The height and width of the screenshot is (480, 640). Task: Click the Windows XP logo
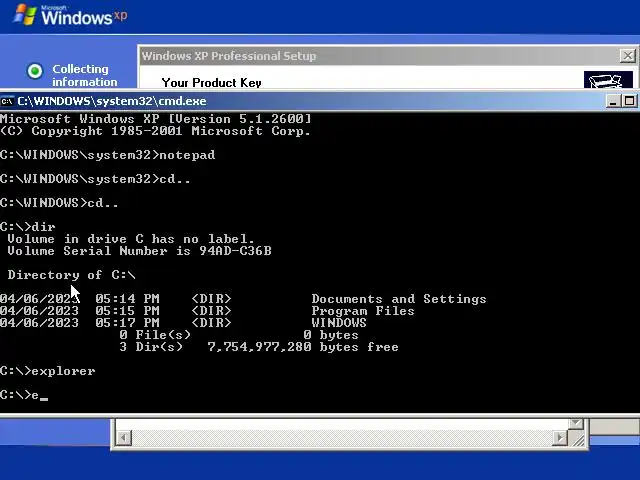pos(70,16)
